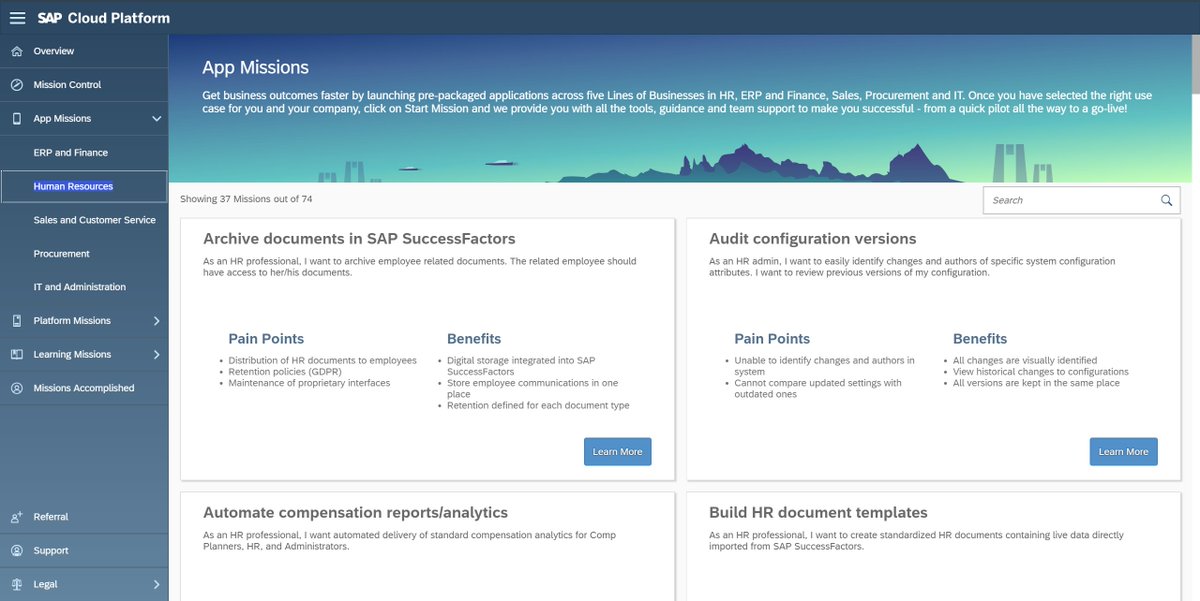Click the Platform Missions icon
Image resolution: width=1200 pixels, height=601 pixels.
(16, 321)
